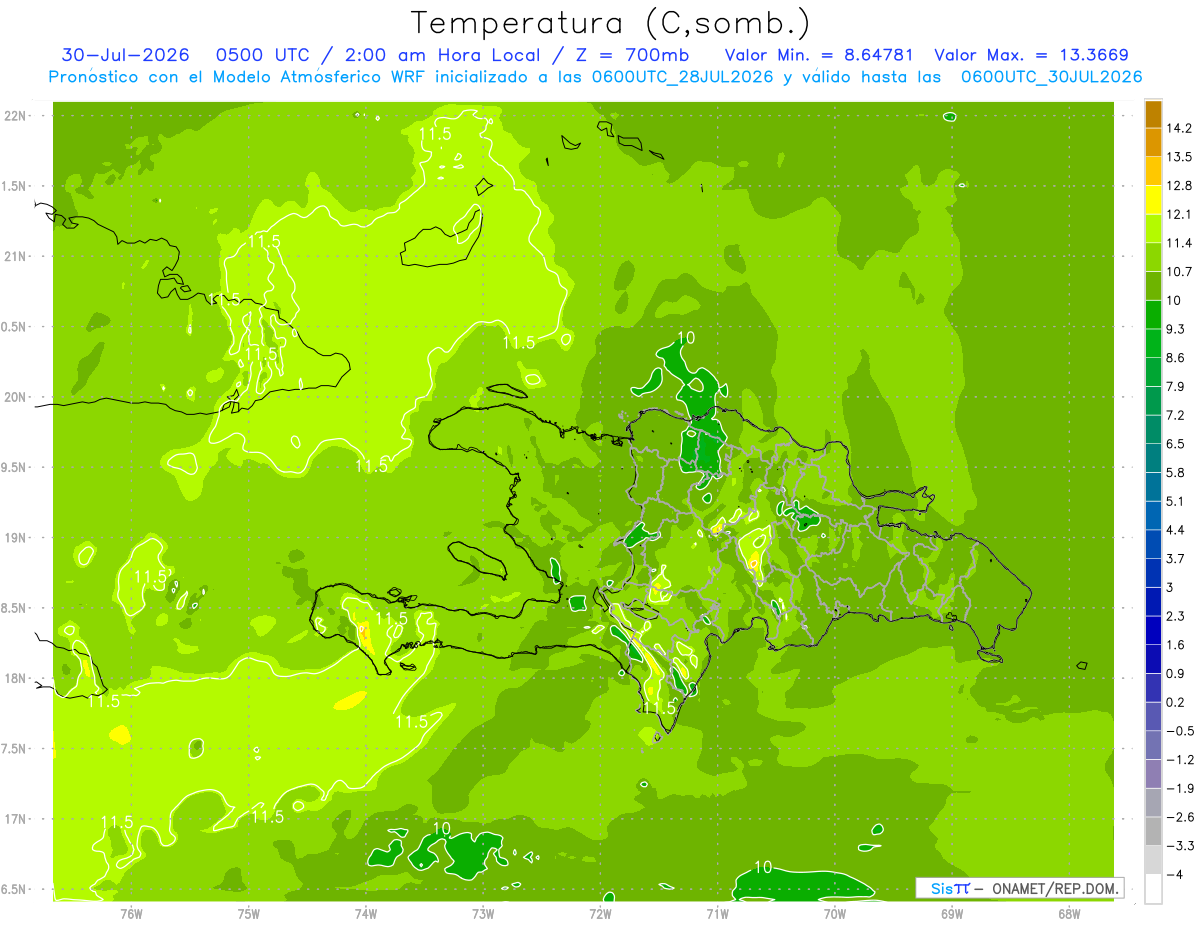Click the 70W longitude axis label
This screenshot has height=927, width=1200.
point(835,914)
